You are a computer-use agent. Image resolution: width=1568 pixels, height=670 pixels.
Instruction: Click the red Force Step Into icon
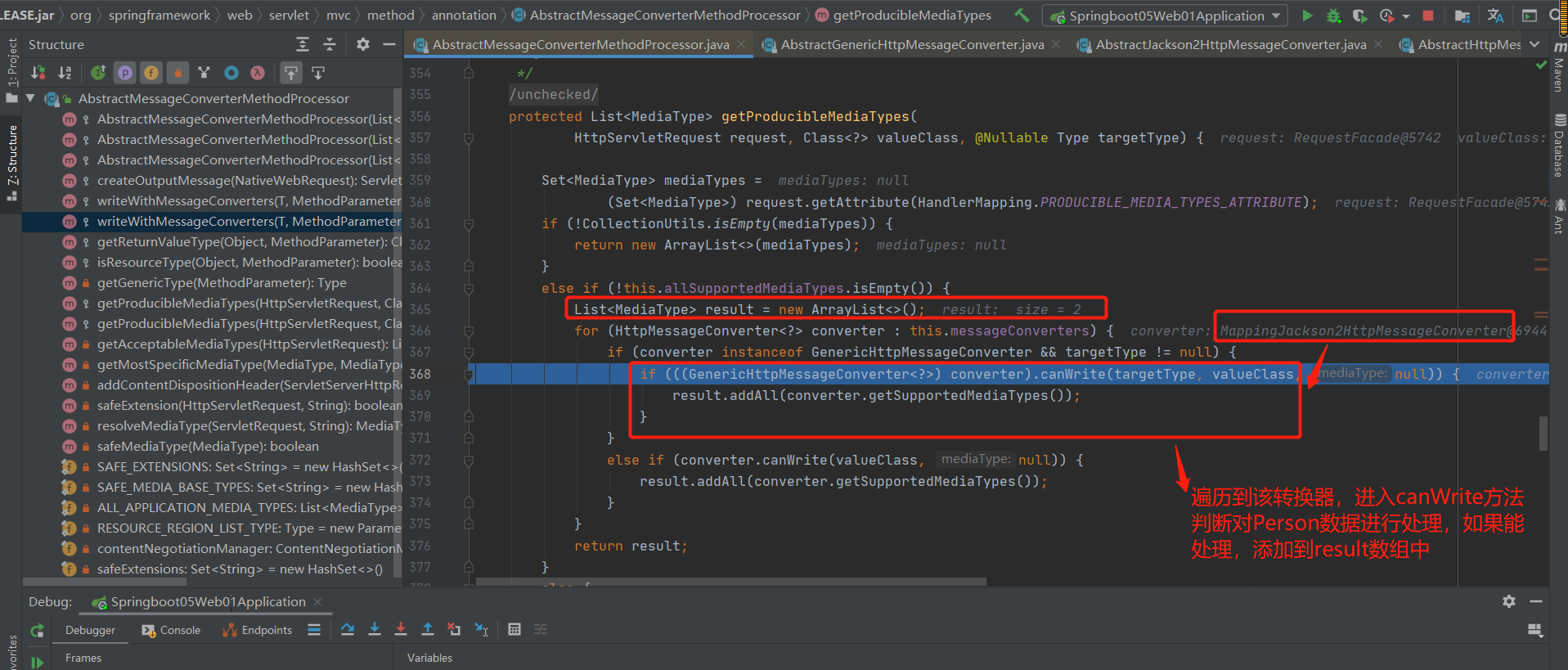point(401,629)
